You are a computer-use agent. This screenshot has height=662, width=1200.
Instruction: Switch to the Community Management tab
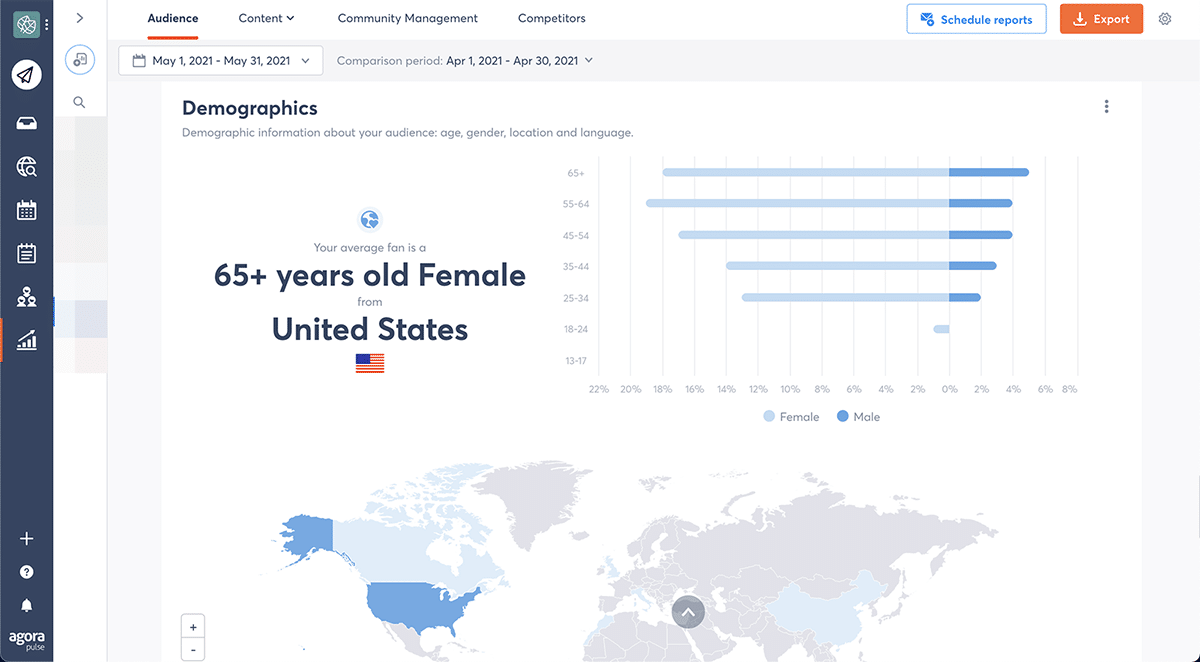tap(407, 19)
